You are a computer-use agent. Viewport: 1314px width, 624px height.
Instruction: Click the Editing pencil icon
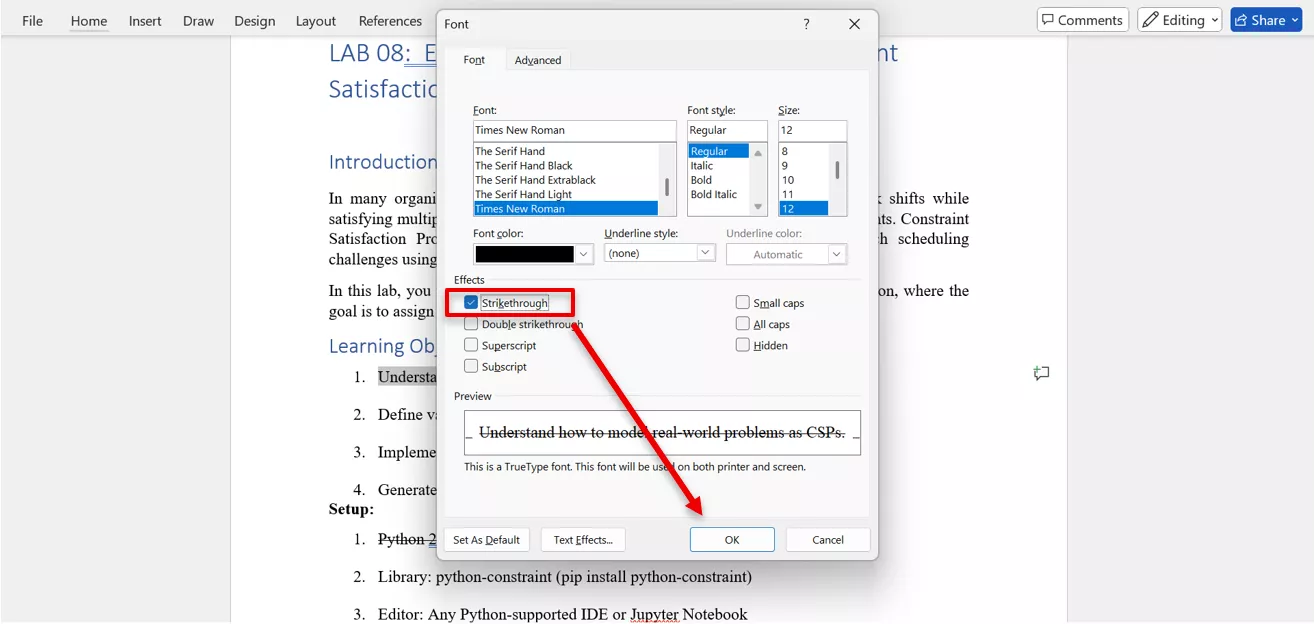pyautogui.click(x=1152, y=19)
